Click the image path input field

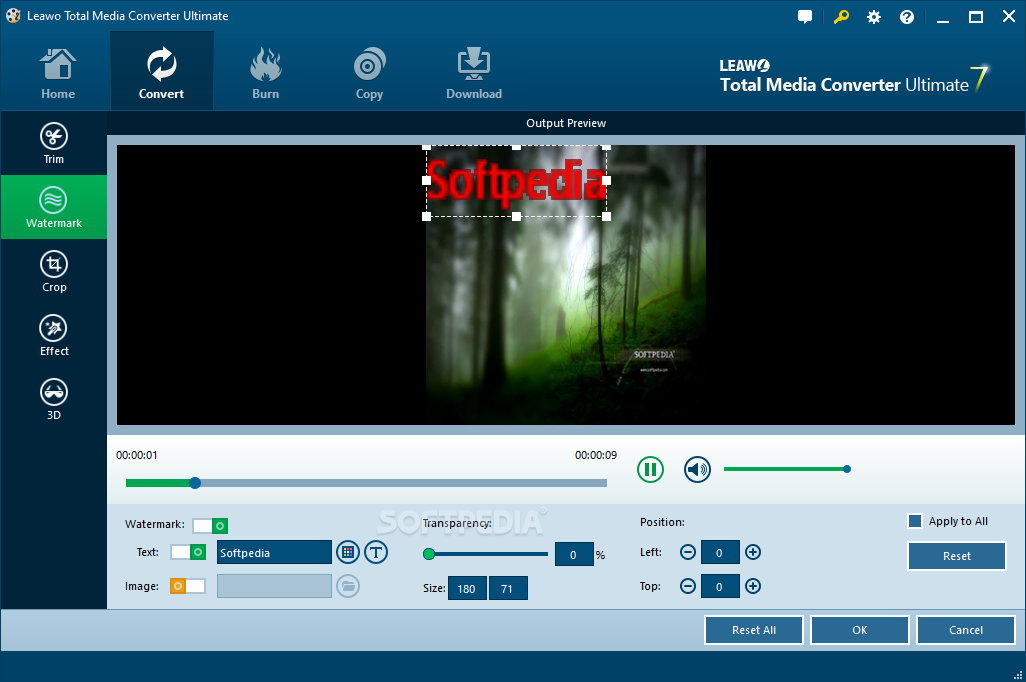(x=274, y=586)
